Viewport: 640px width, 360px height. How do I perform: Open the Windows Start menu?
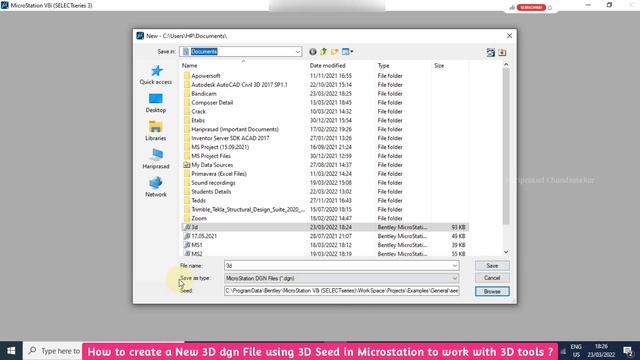pyautogui.click(x=11, y=351)
